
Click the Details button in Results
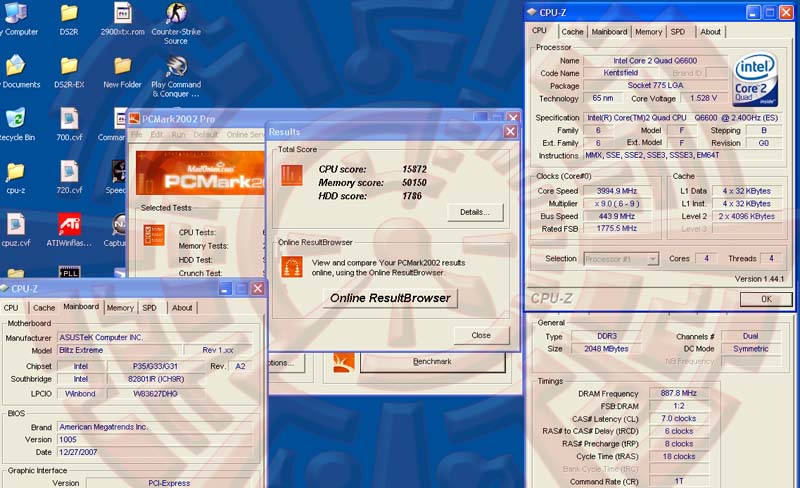coord(475,212)
